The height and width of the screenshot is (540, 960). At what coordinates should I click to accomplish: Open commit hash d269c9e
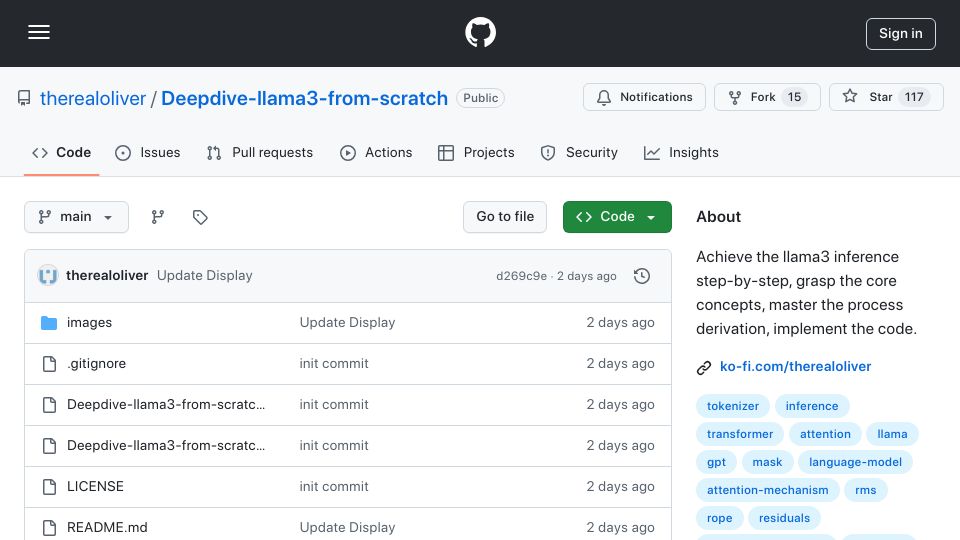click(521, 276)
